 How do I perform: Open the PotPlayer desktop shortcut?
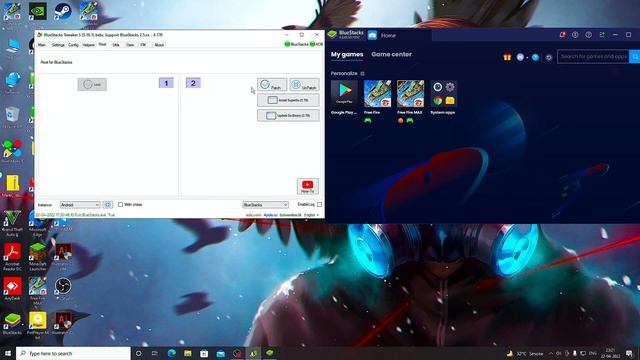(x=38, y=325)
